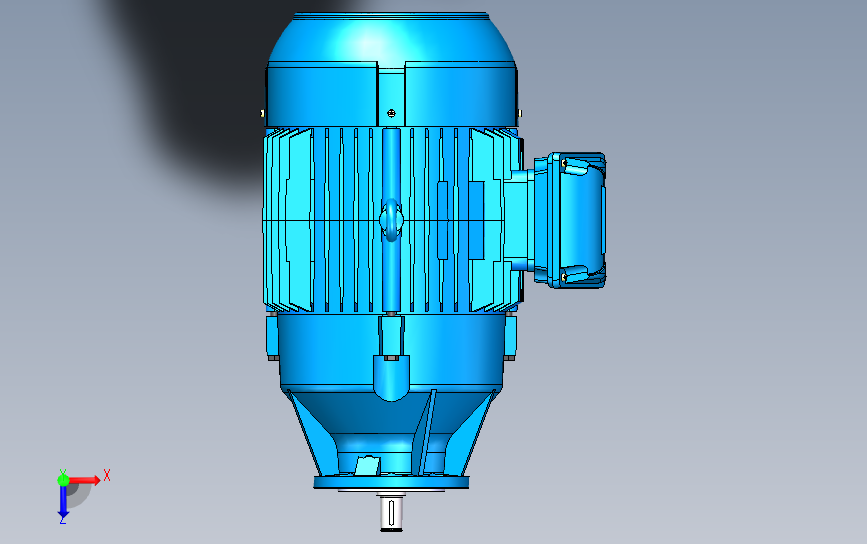Select the circular mounting flange above the shaft
The height and width of the screenshot is (544, 867).
[x=391, y=483]
